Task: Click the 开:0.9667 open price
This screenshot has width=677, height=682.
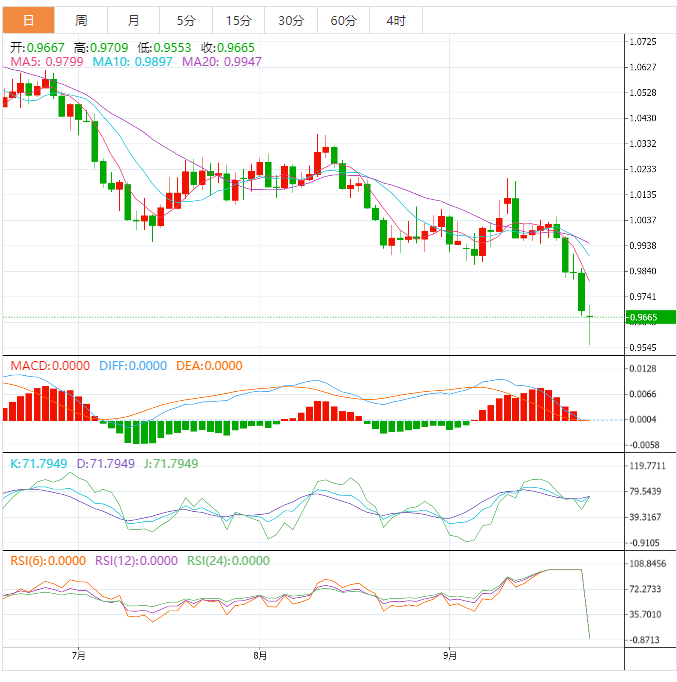Action: click(37, 47)
